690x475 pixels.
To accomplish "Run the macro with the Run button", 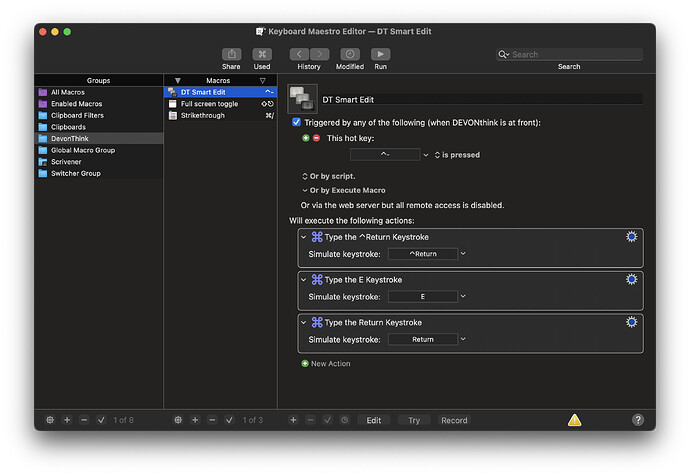I will 381,54.
